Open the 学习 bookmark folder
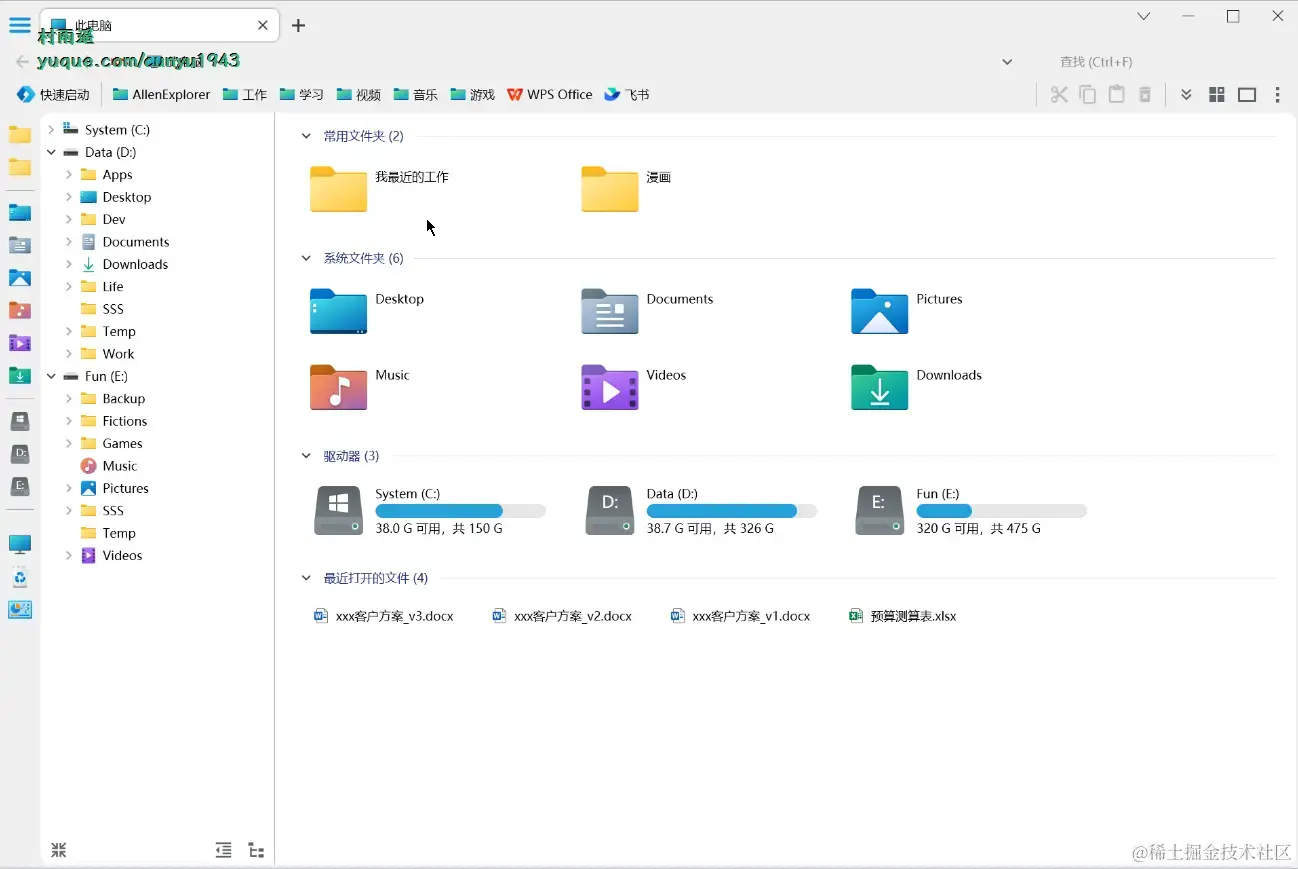 pyautogui.click(x=302, y=95)
